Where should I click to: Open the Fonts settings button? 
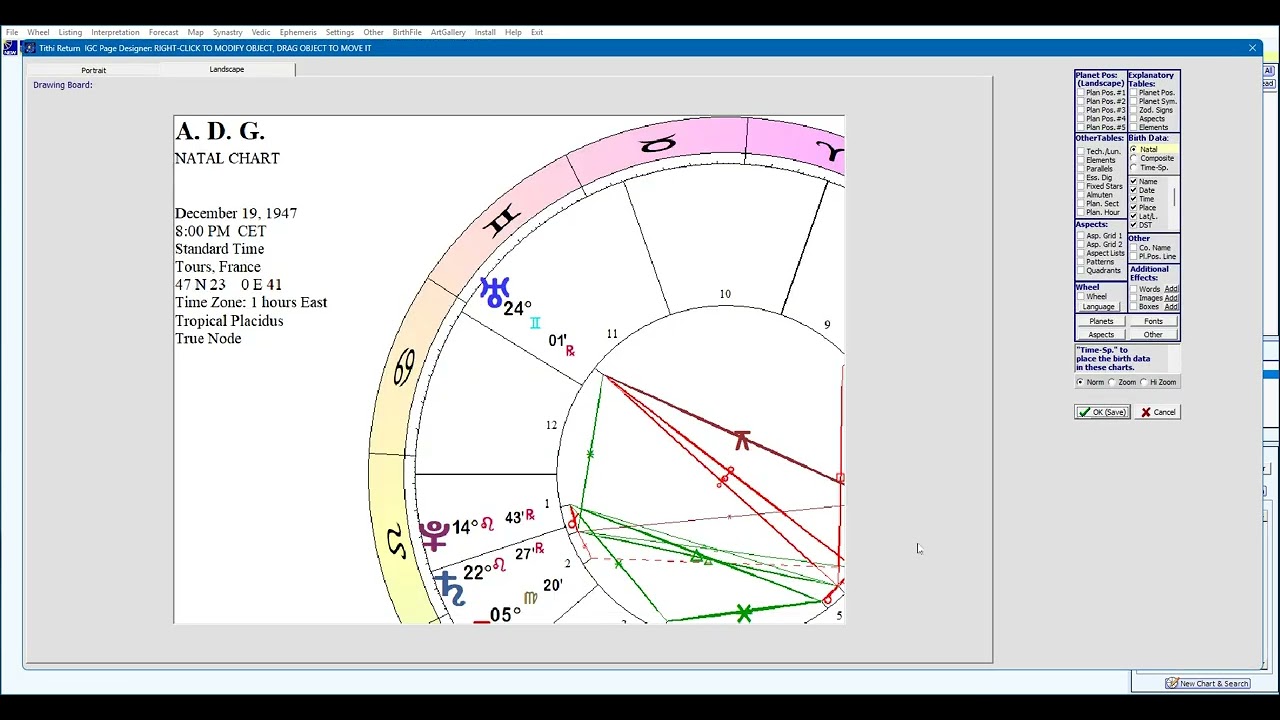(x=1153, y=321)
